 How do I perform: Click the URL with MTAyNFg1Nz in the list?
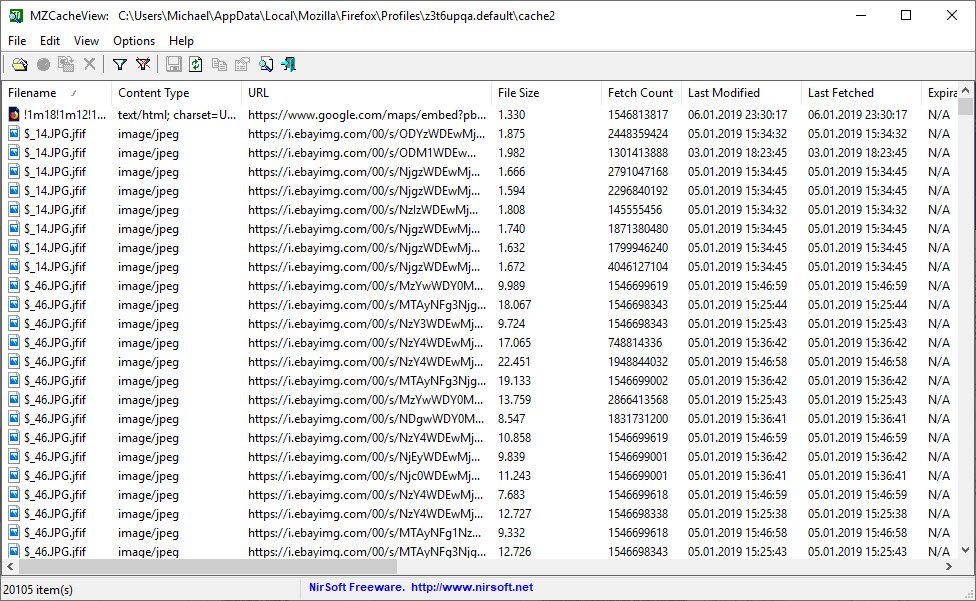point(364,533)
